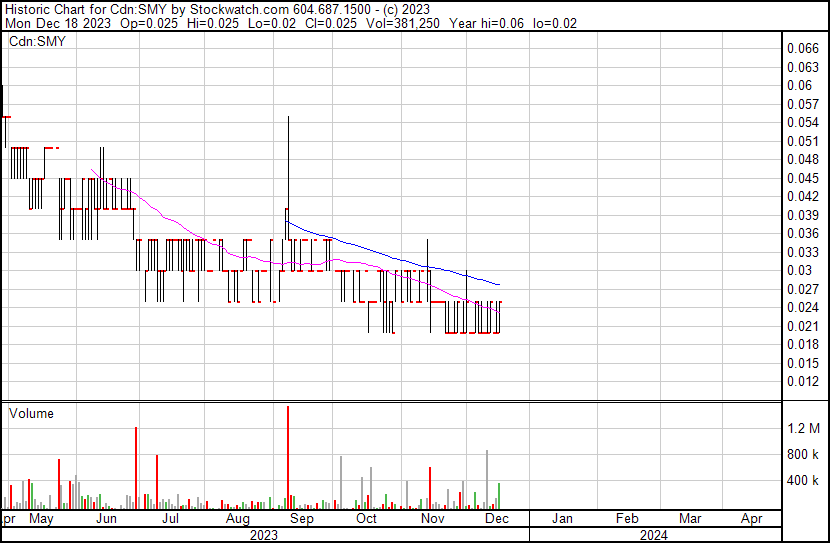This screenshot has height=543, width=830.
Task: Click the Volume panel label
Action: [31, 413]
